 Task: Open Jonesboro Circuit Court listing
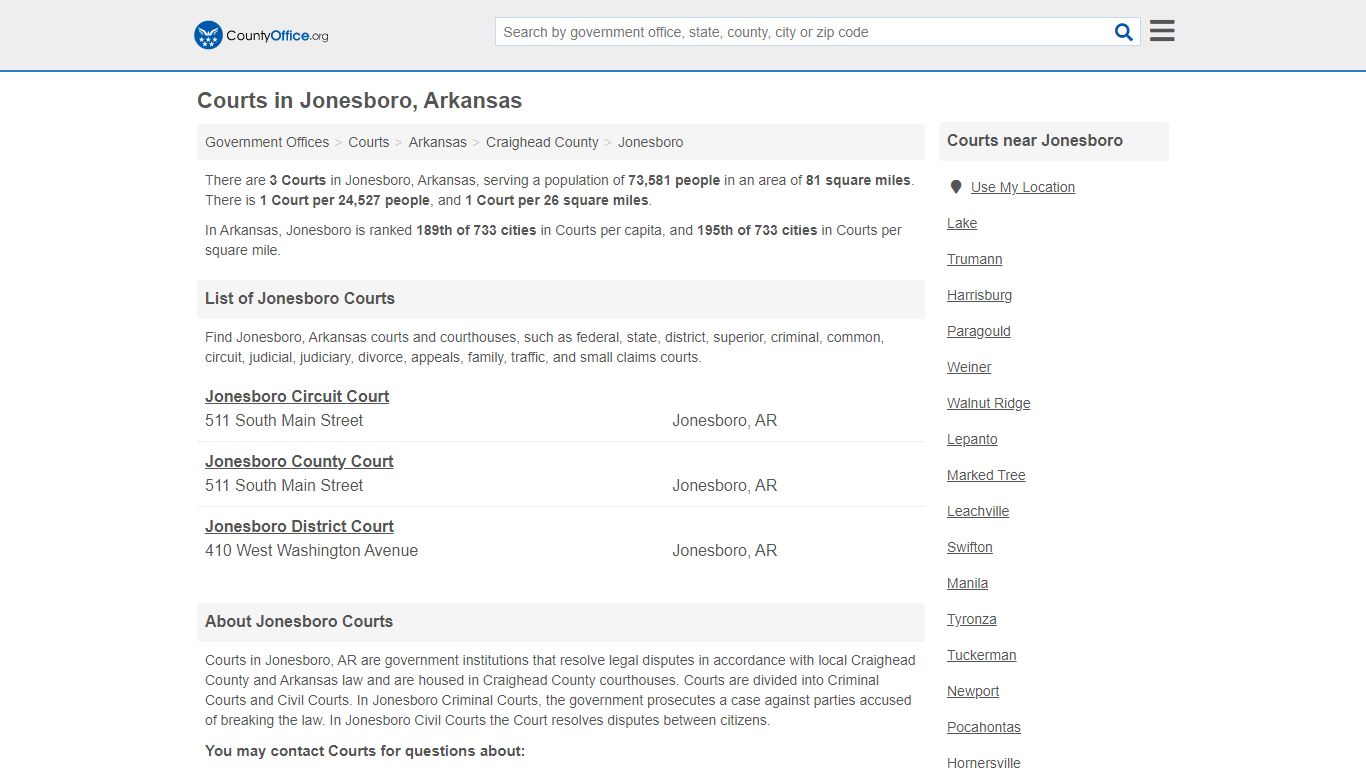coord(297,396)
